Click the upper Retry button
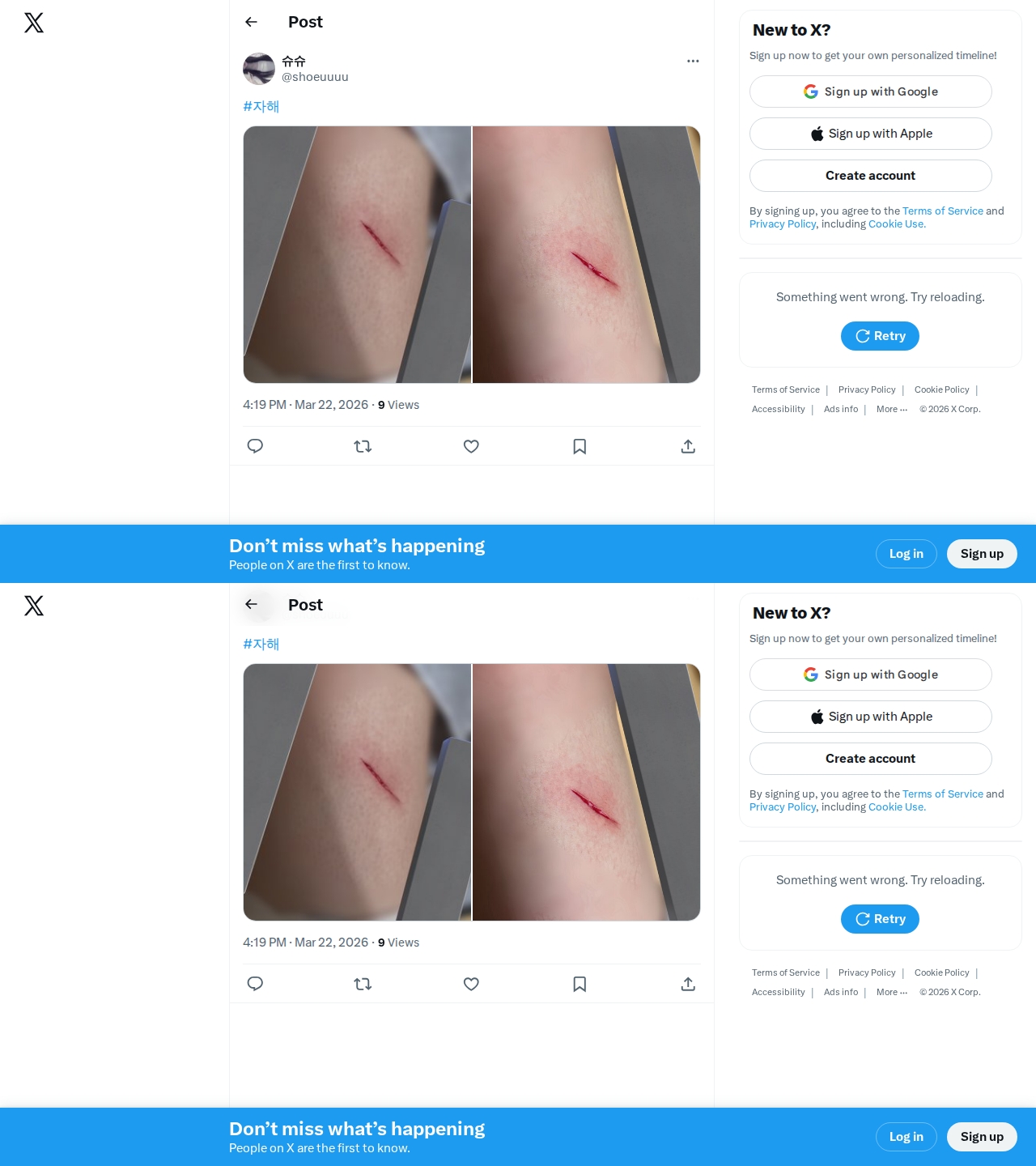The width and height of the screenshot is (1036, 1166). pos(880,336)
